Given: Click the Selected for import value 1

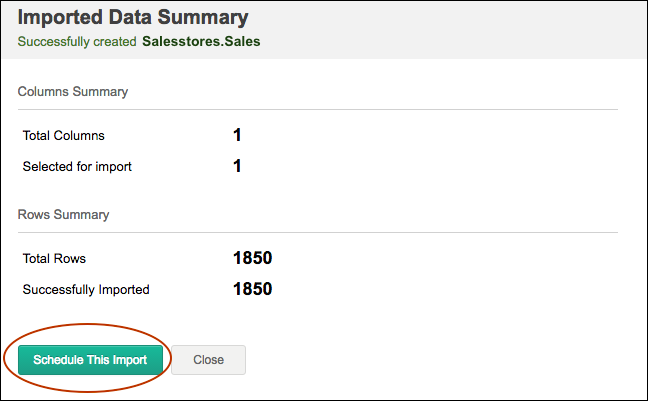Looking at the screenshot, I should tap(237, 166).
